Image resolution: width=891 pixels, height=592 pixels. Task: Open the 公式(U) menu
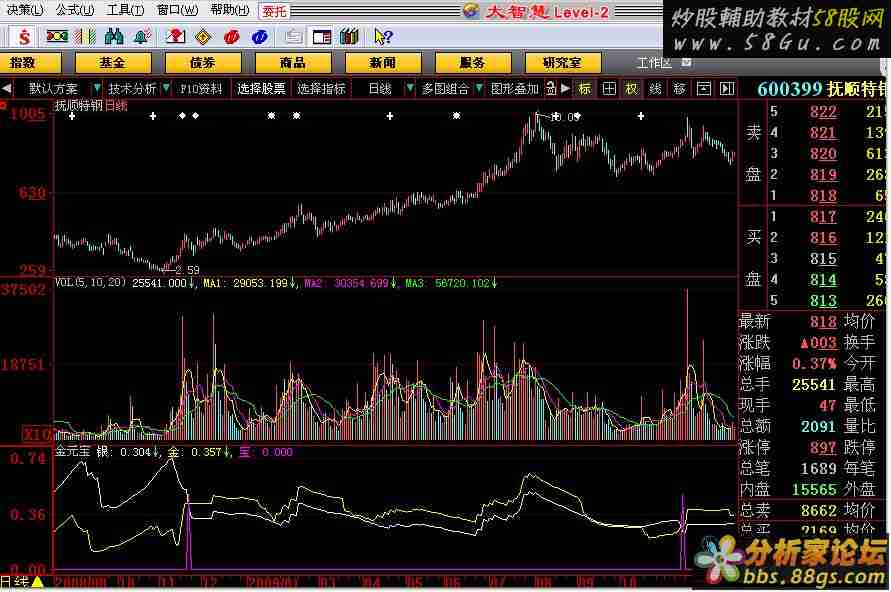[74, 10]
